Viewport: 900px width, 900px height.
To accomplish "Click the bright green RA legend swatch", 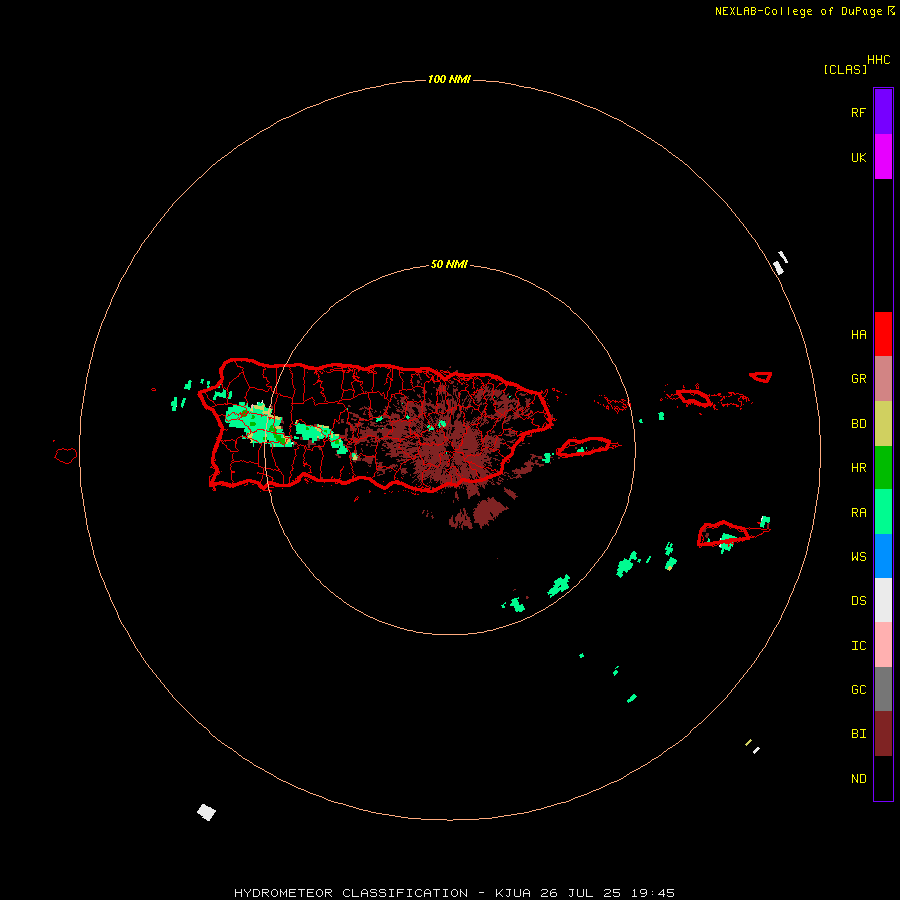I will click(x=883, y=512).
